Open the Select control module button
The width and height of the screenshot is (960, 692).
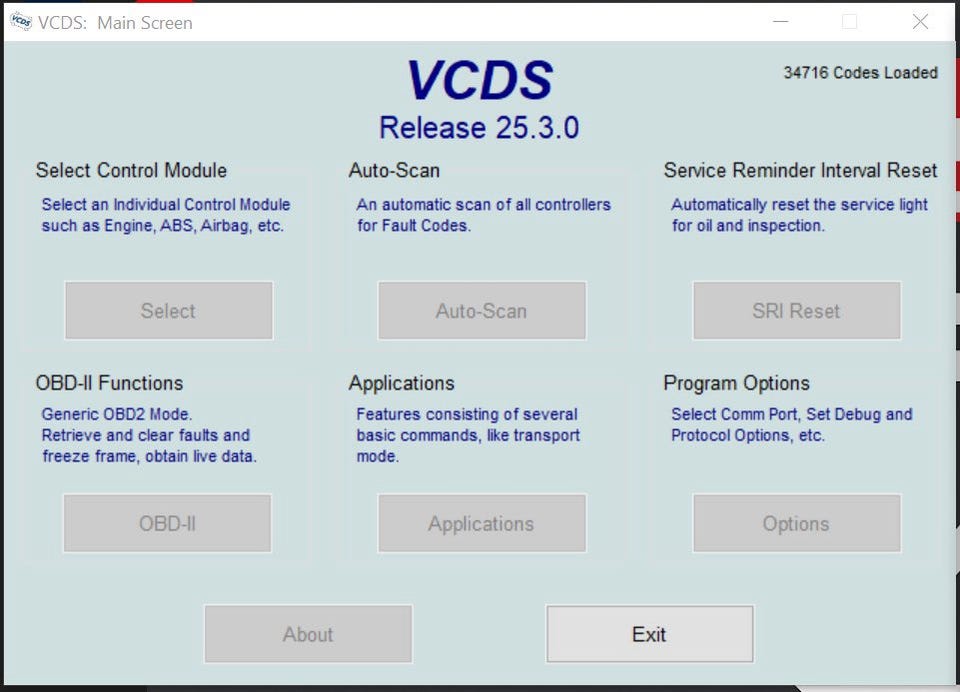coord(169,310)
